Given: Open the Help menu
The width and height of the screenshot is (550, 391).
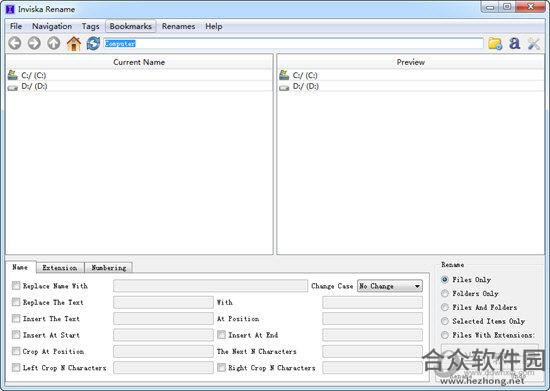Looking at the screenshot, I should click(x=214, y=26).
